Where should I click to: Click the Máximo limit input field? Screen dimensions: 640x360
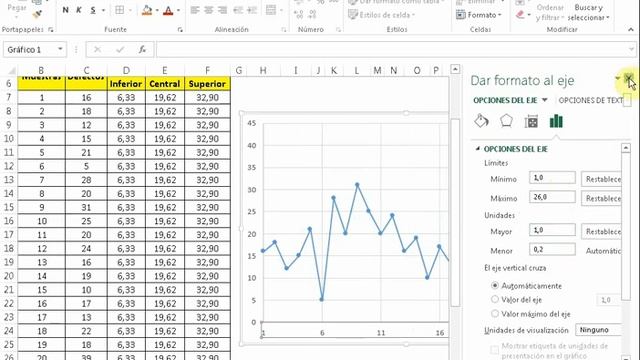(x=552, y=197)
